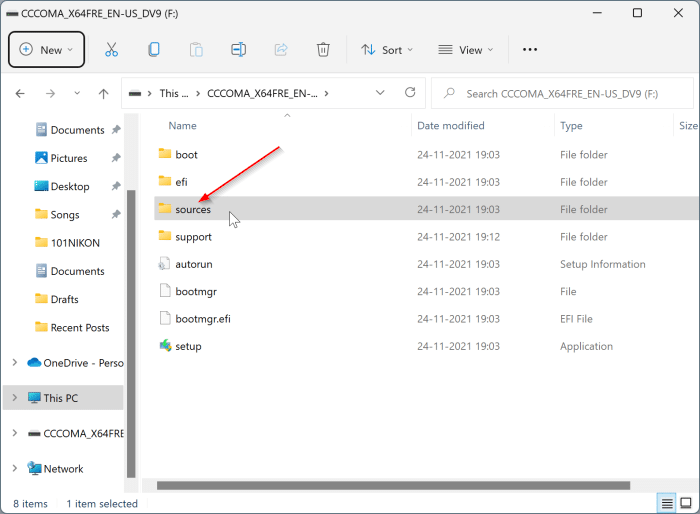Click the search box for drive F:

tap(562, 93)
